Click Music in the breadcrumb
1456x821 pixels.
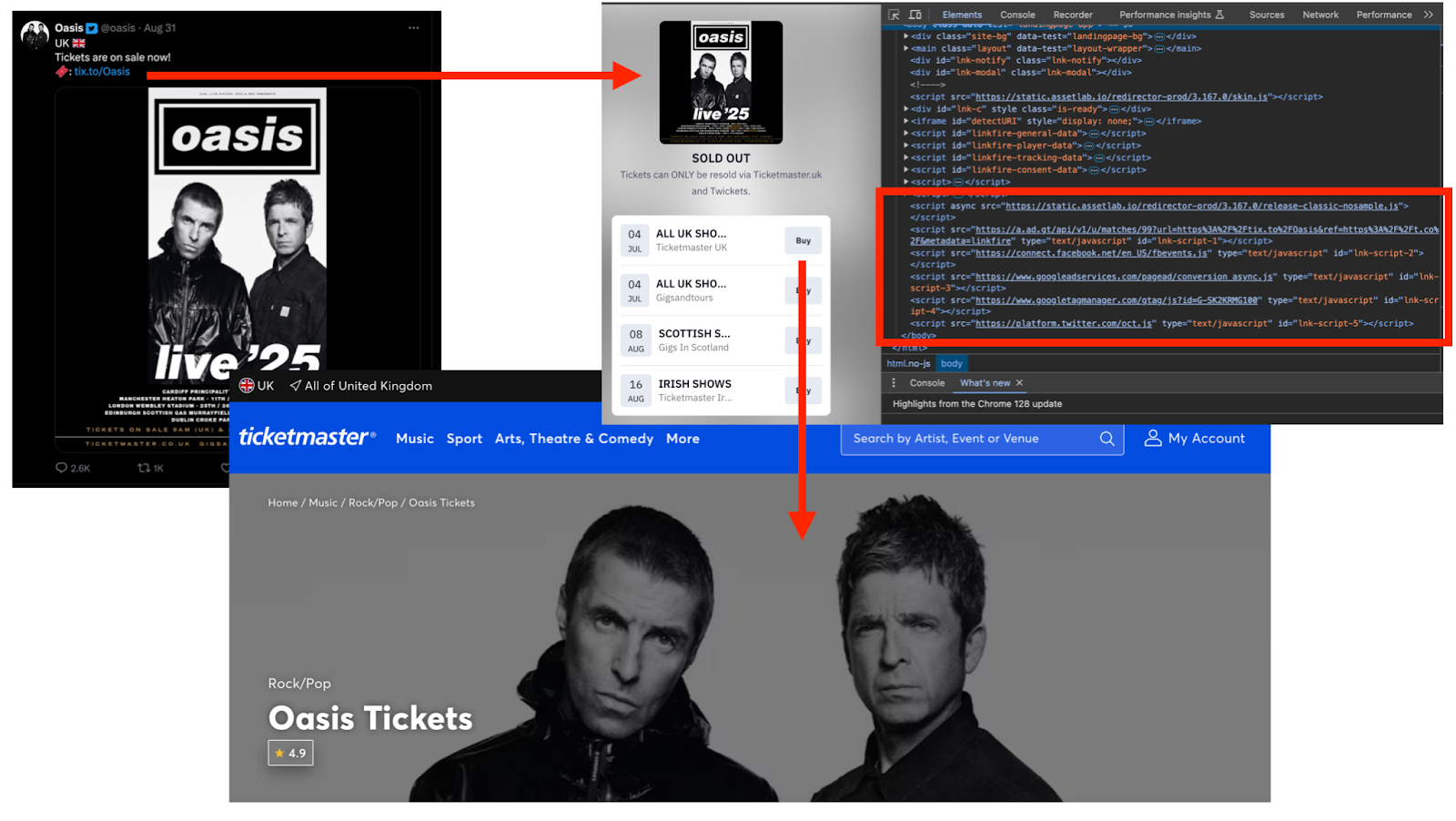323,502
